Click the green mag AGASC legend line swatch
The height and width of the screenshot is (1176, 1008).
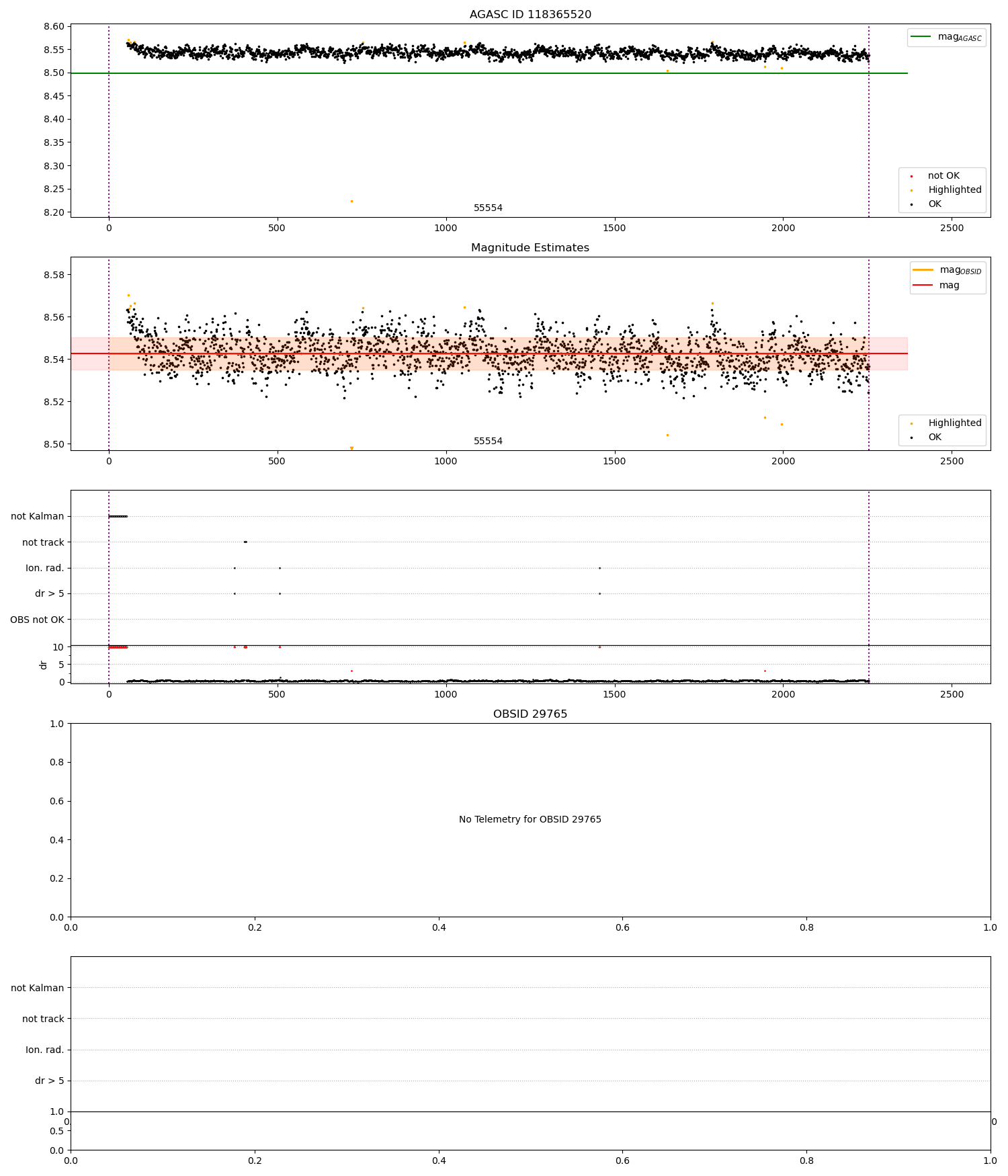[921, 37]
